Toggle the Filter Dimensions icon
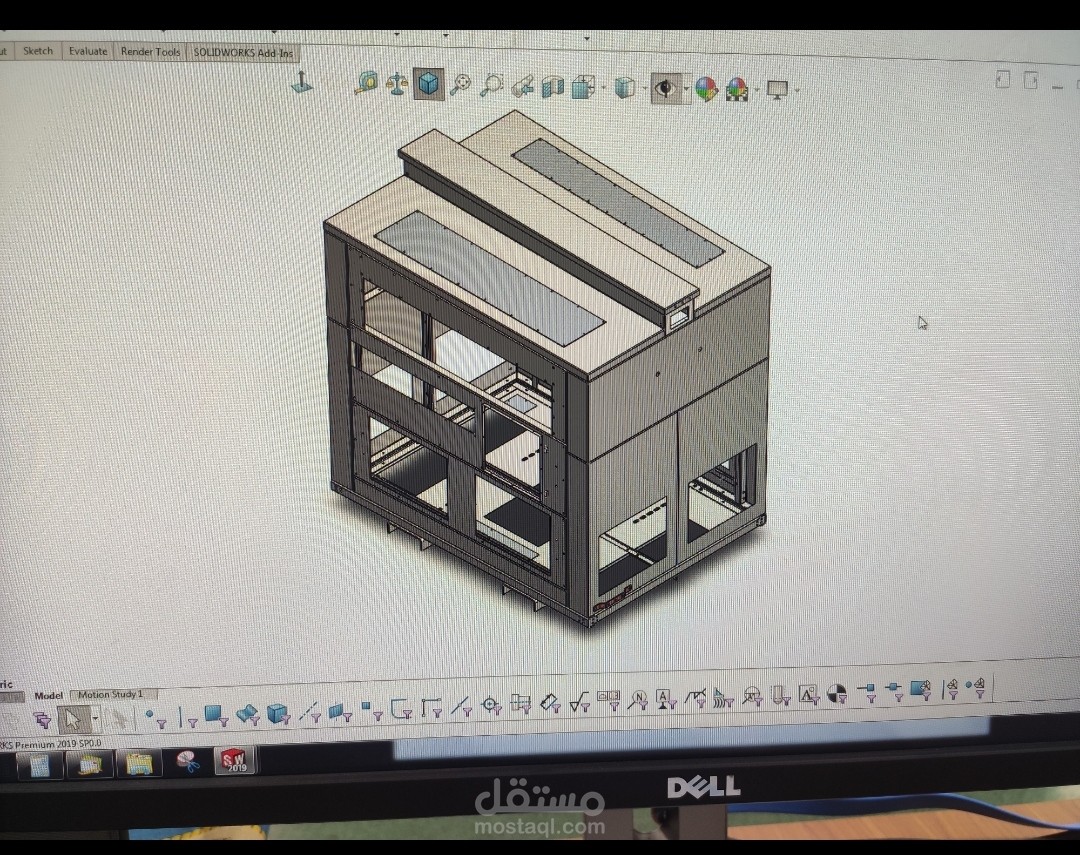The height and width of the screenshot is (855, 1080). tap(551, 703)
